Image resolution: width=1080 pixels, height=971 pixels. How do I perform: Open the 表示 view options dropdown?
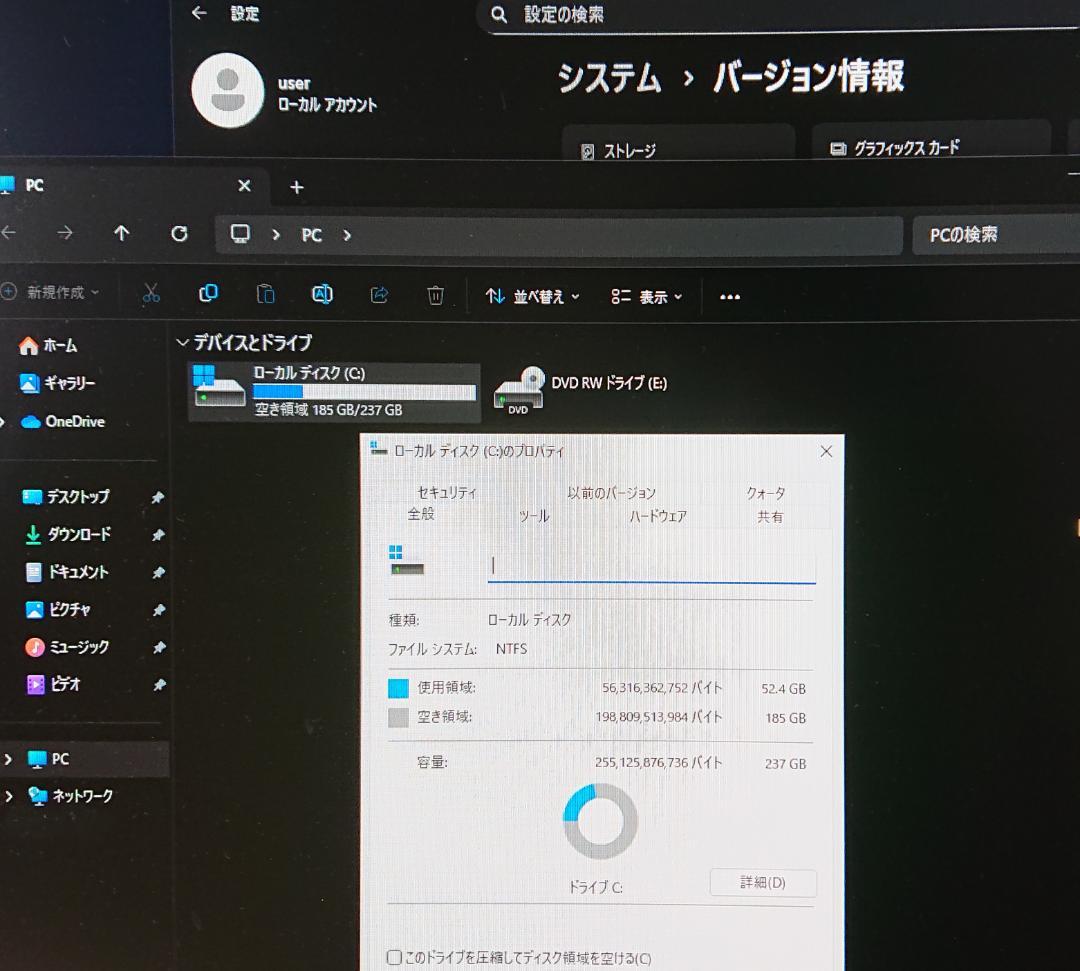[x=645, y=296]
